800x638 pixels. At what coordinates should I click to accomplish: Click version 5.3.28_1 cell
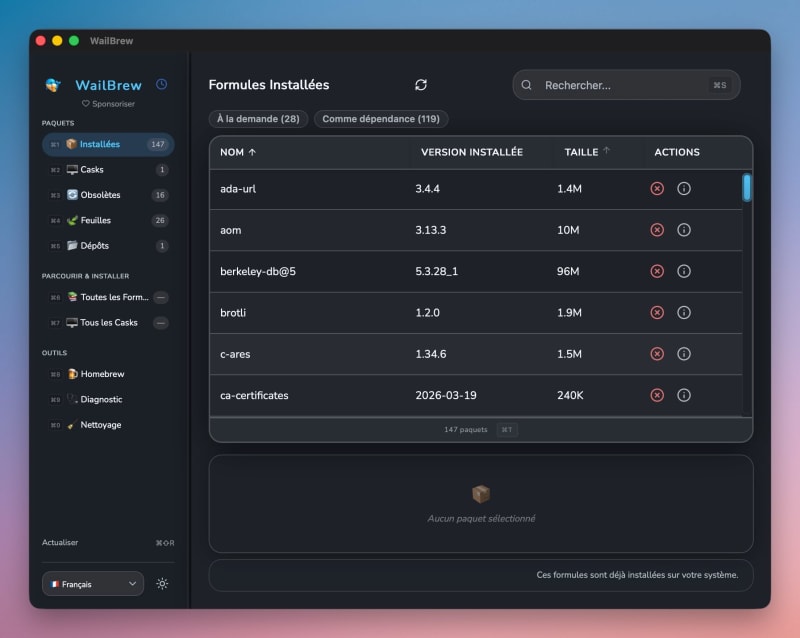[437, 272]
